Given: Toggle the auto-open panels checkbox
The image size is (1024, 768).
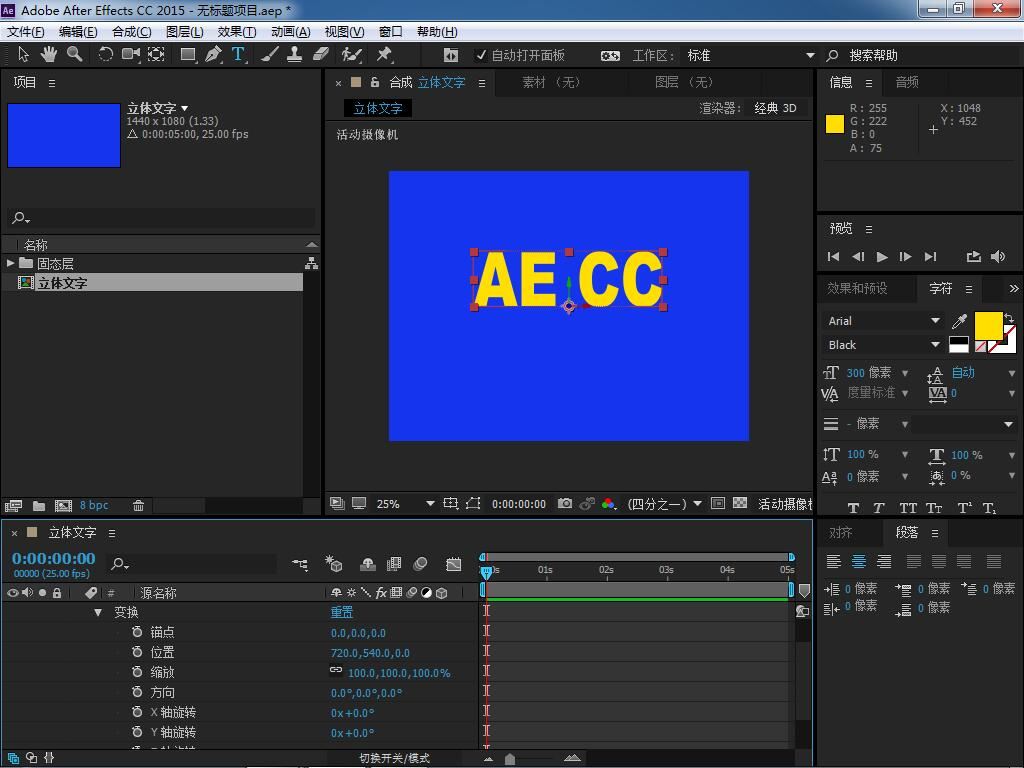Looking at the screenshot, I should click(481, 55).
